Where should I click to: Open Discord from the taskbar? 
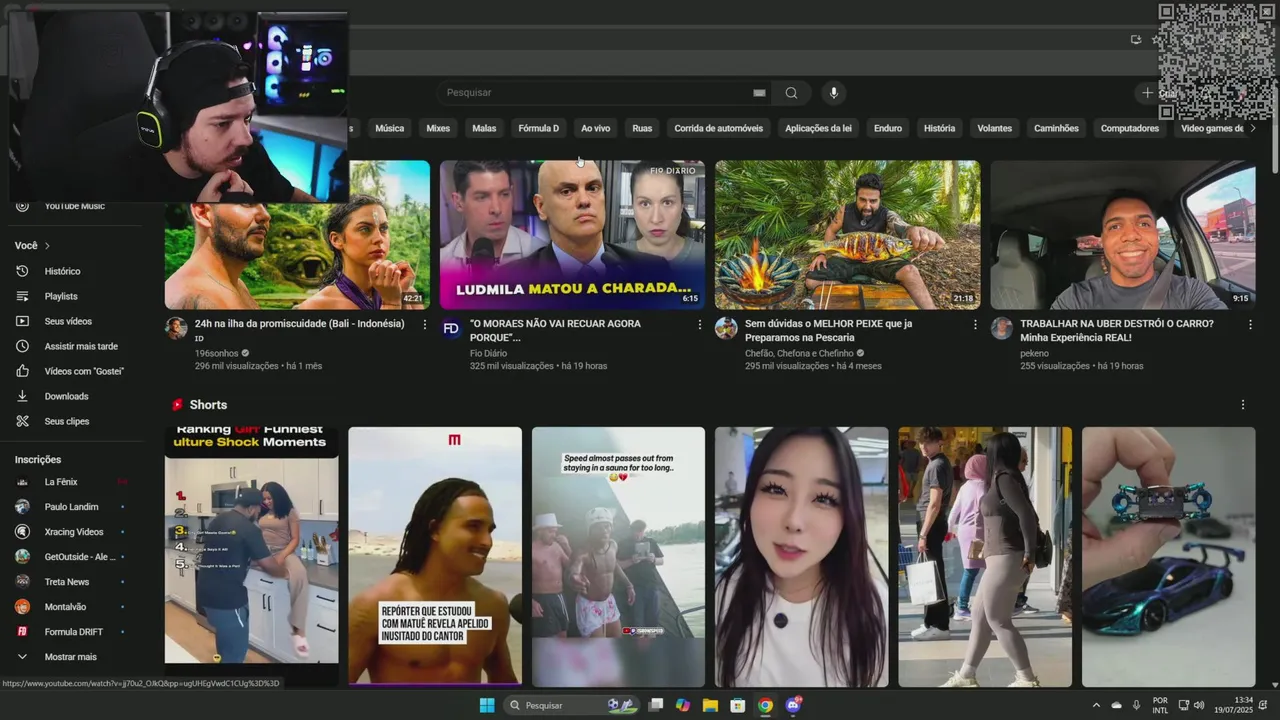coord(793,705)
